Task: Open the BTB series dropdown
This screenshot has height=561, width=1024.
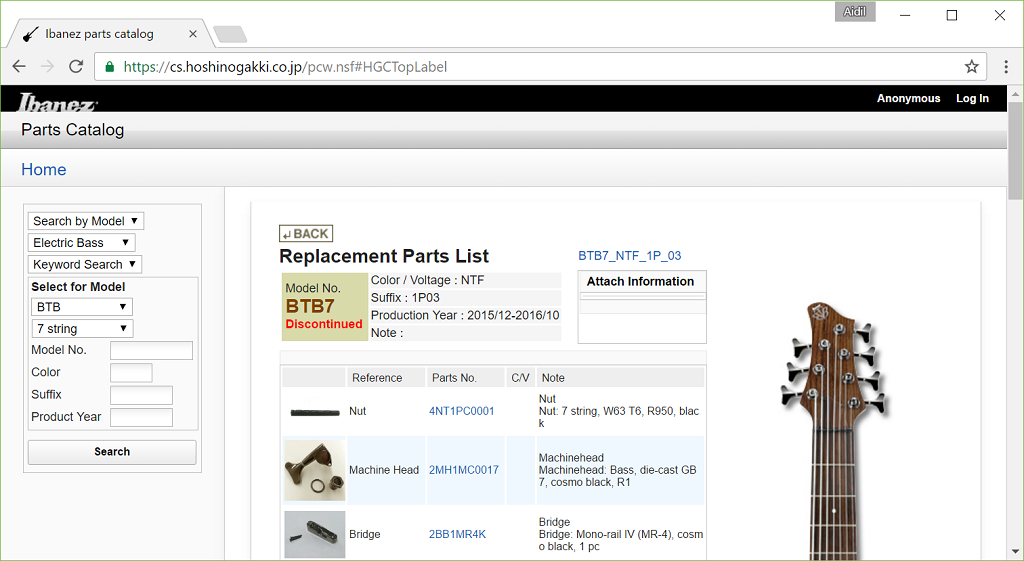Action: point(82,307)
